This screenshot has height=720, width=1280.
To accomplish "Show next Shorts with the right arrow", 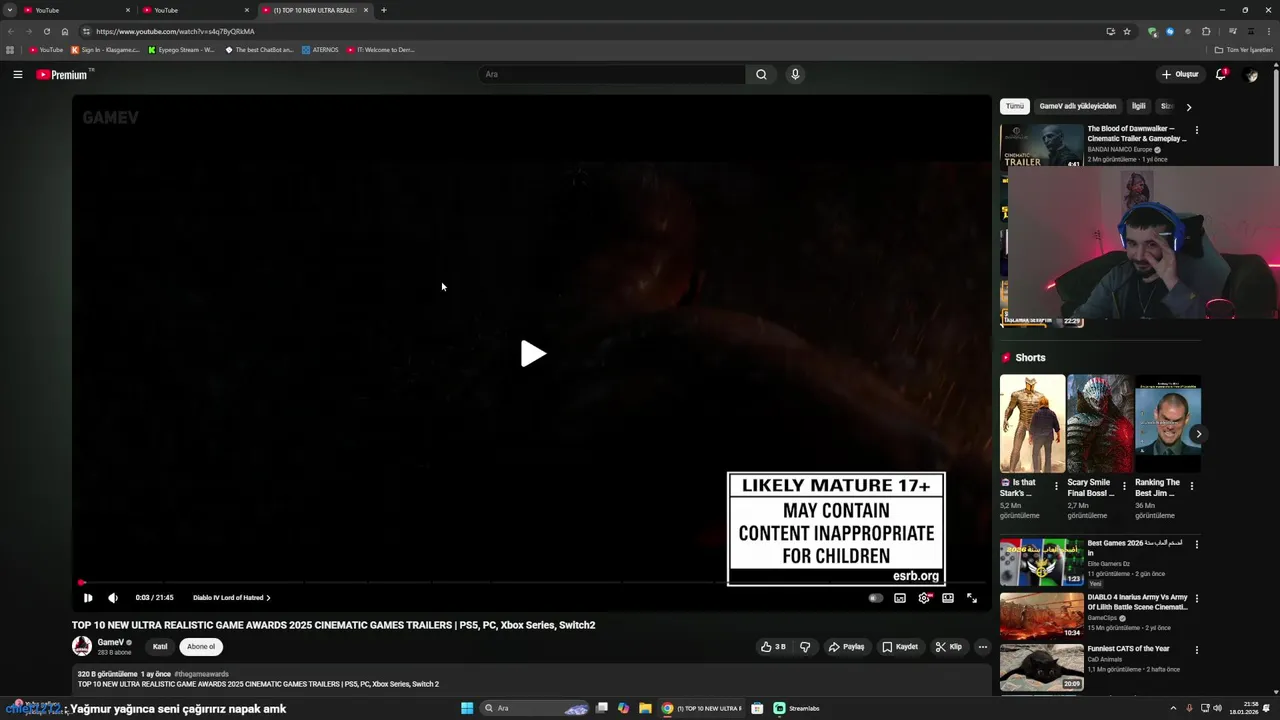I will tap(1198, 434).
